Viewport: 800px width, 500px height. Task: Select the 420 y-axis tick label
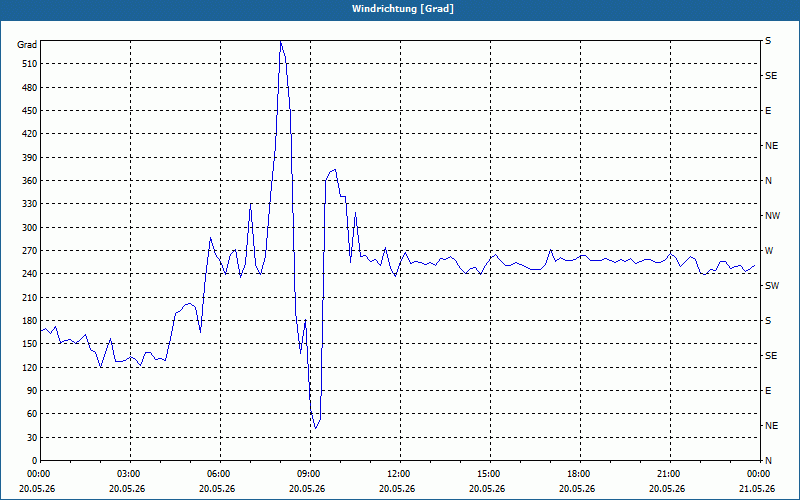click(30, 134)
